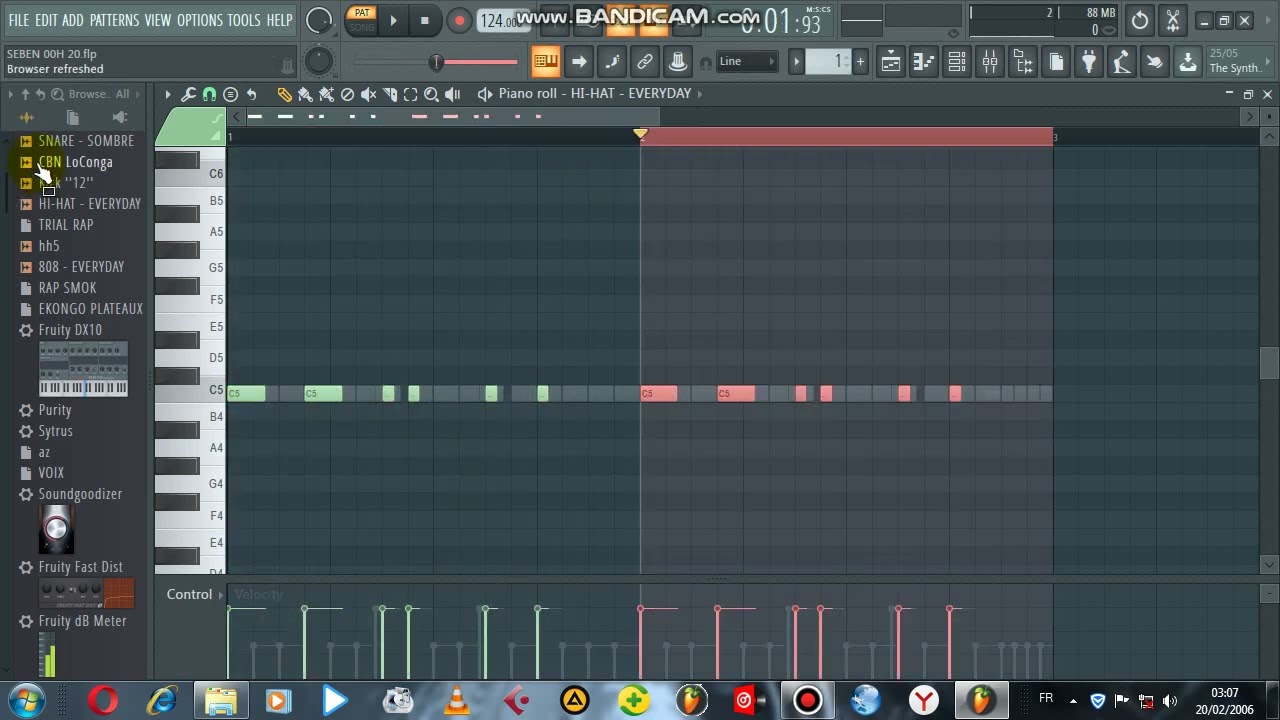Viewport: 1280px width, 720px height.
Task: Activate the Zoom magnifier tool
Action: (431, 94)
